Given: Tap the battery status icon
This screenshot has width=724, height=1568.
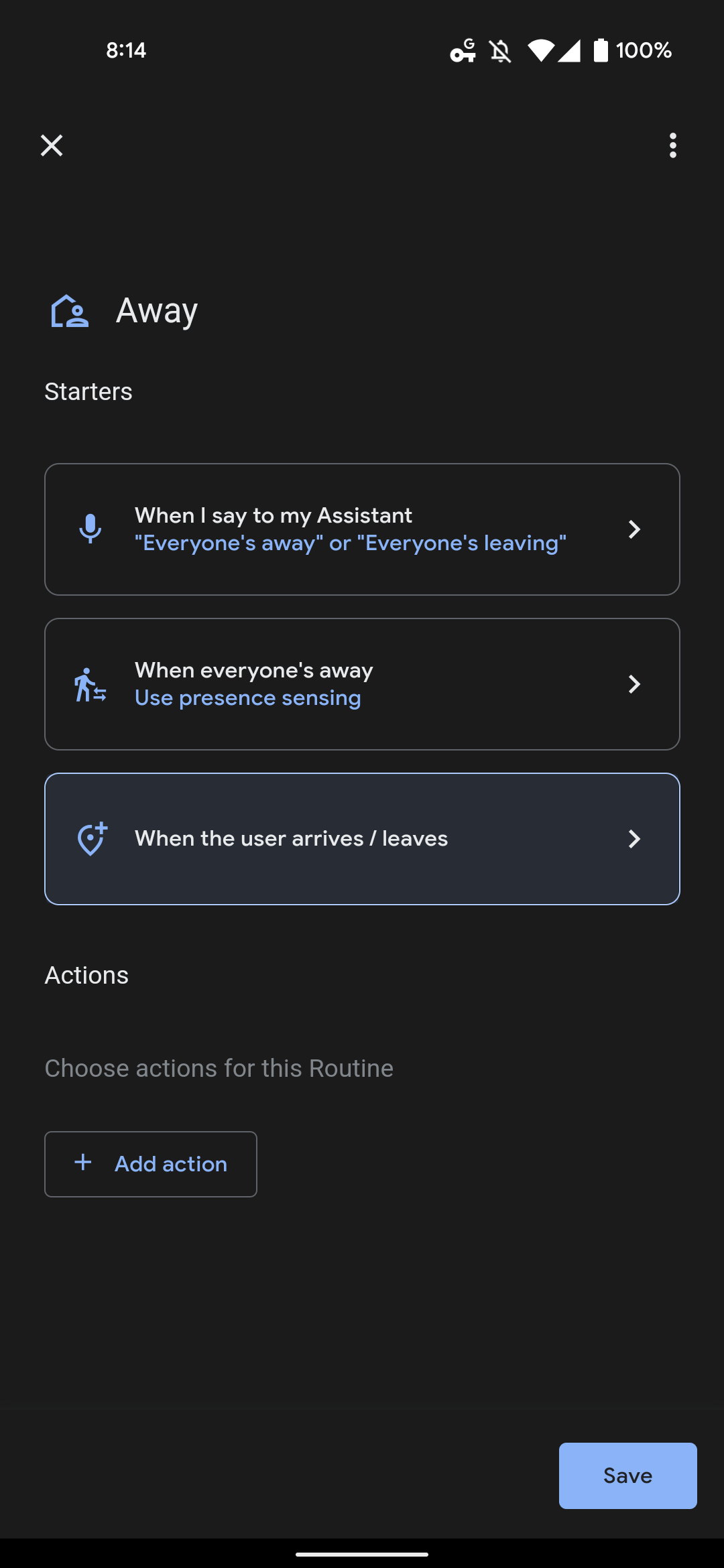Looking at the screenshot, I should pyautogui.click(x=601, y=50).
